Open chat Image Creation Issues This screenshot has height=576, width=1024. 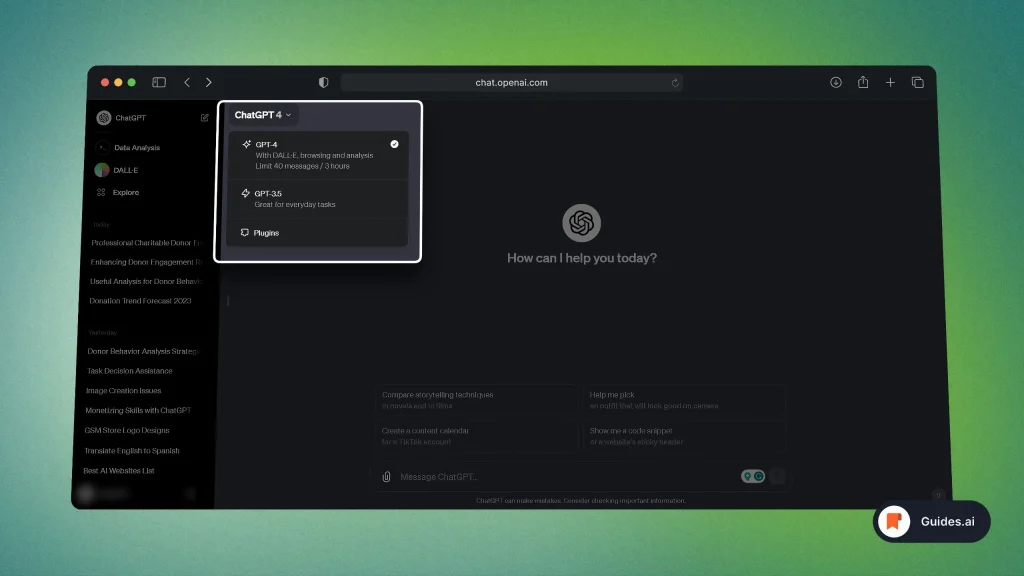pyautogui.click(x=123, y=391)
